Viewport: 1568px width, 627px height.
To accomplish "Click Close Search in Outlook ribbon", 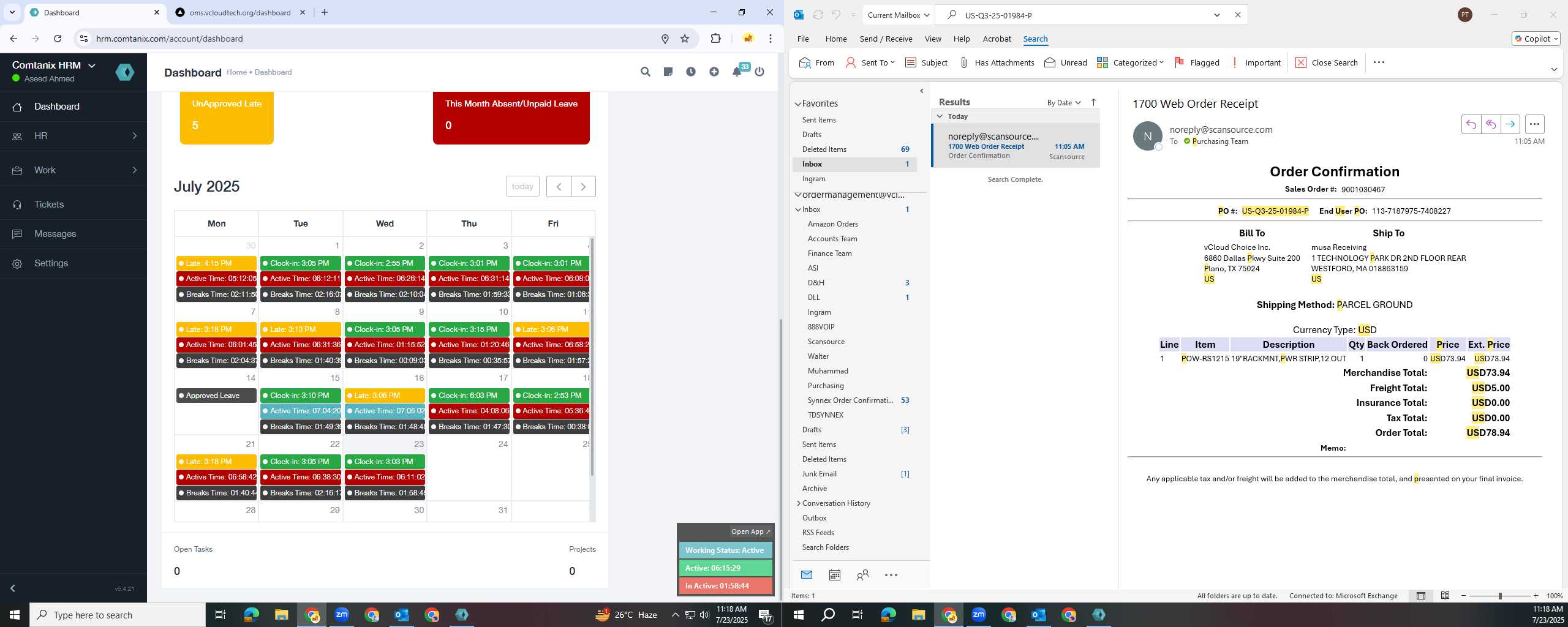I will coord(1327,62).
